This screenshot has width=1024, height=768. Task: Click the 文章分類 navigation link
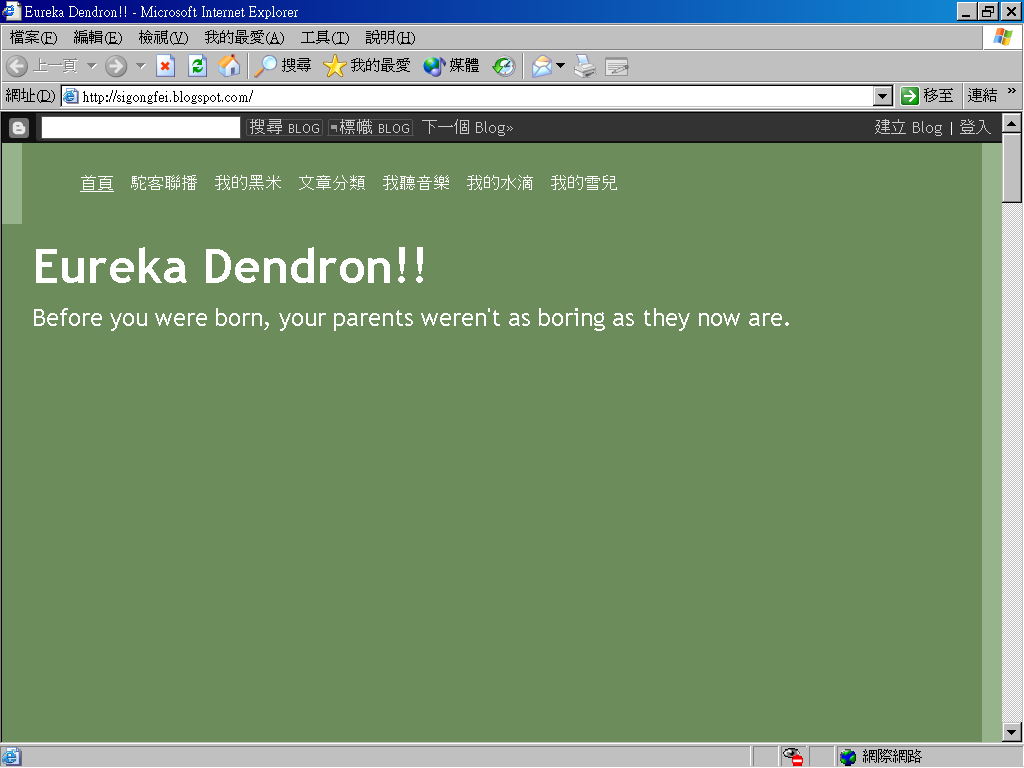pyautogui.click(x=332, y=183)
